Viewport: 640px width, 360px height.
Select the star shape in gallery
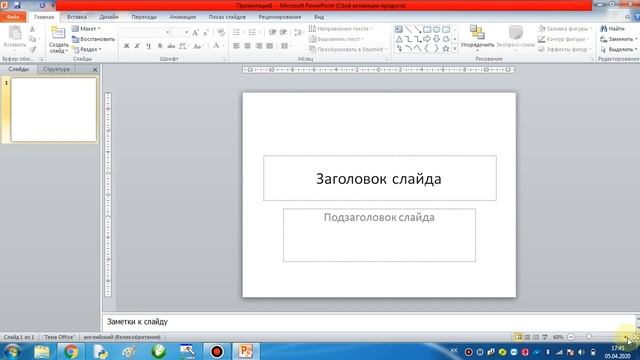click(446, 49)
